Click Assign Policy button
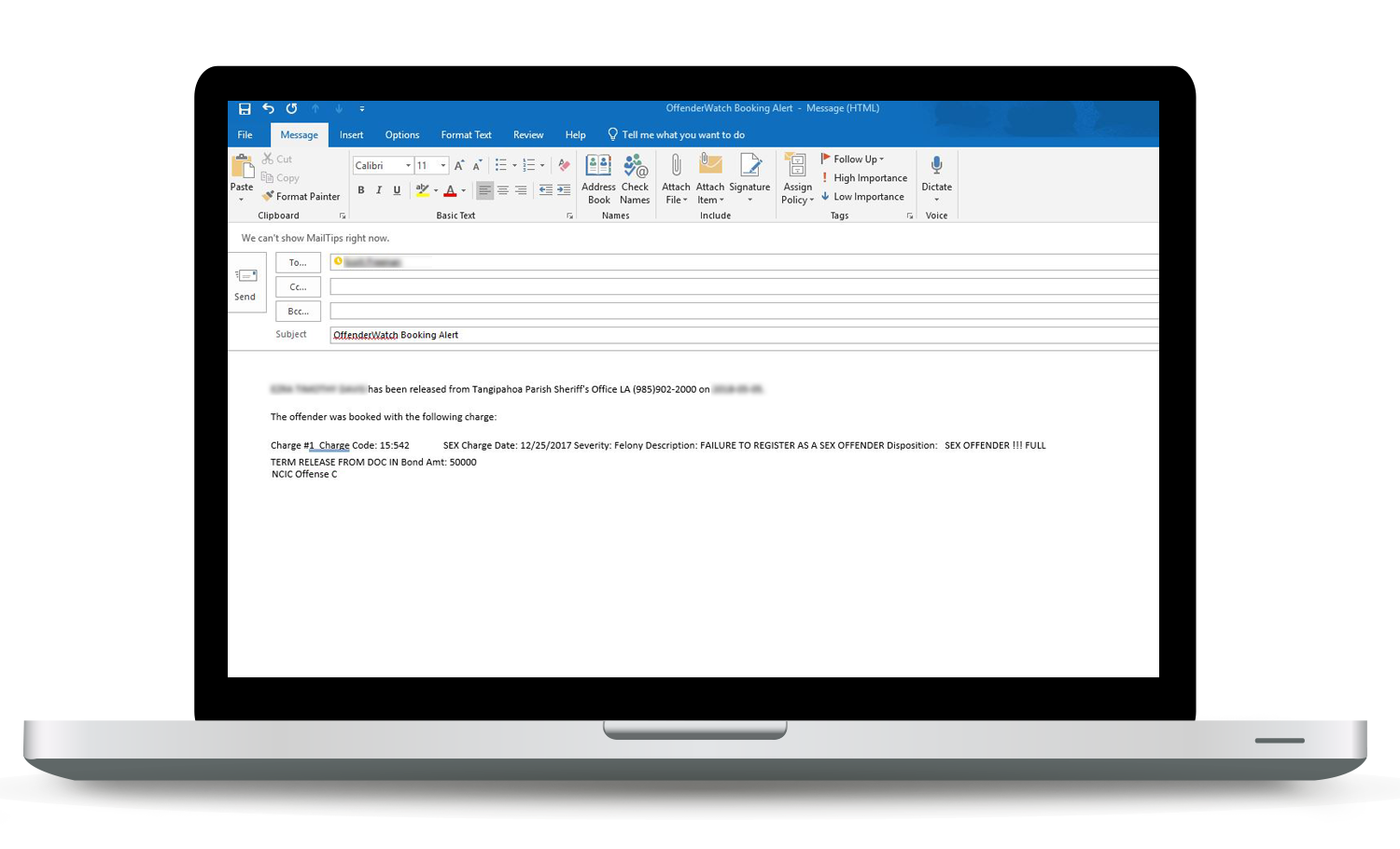 click(798, 179)
